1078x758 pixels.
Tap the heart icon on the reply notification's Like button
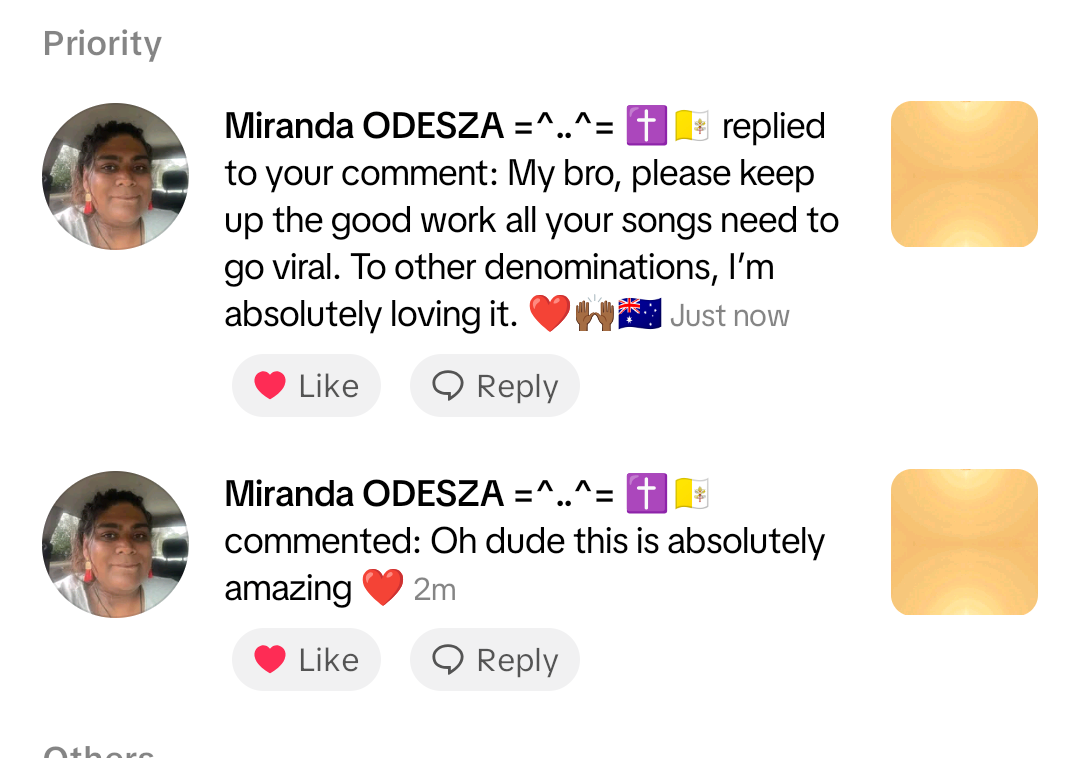tap(270, 386)
